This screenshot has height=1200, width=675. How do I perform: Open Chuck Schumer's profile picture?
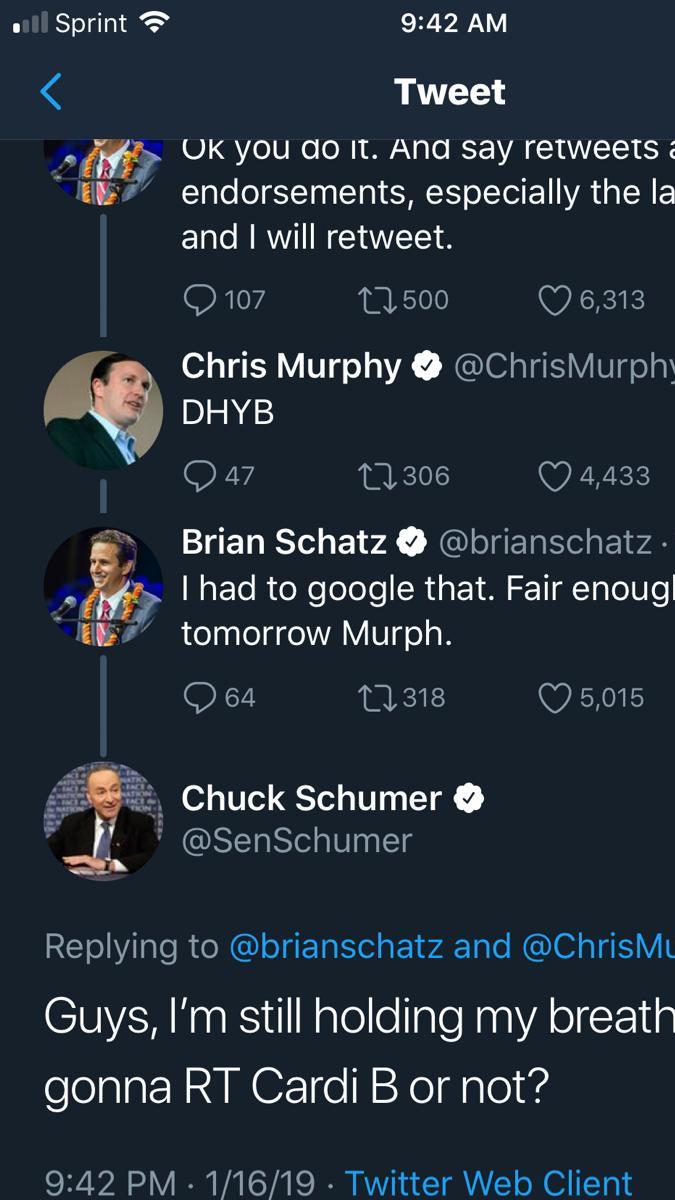[103, 821]
